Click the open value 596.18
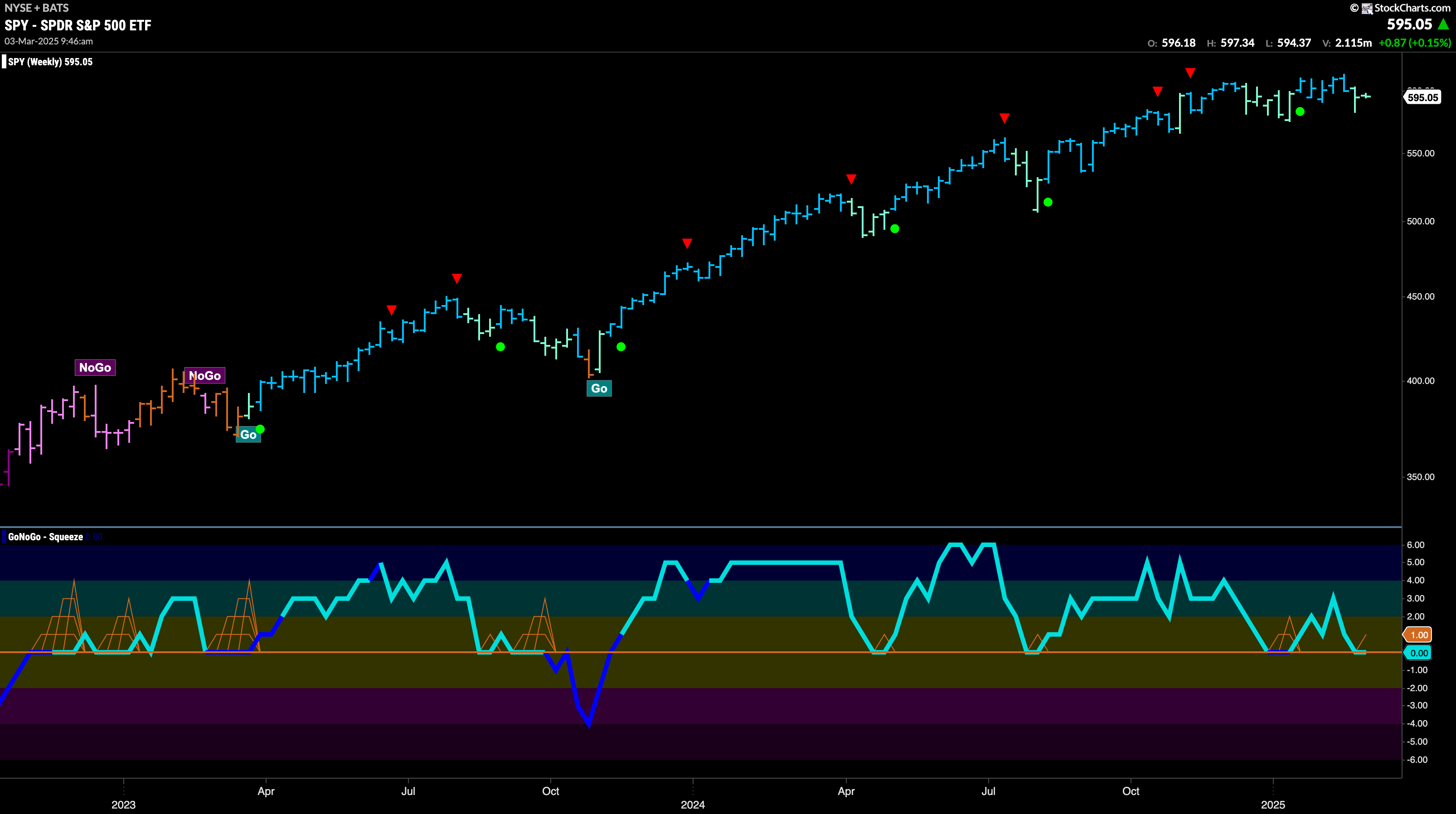 1179,43
